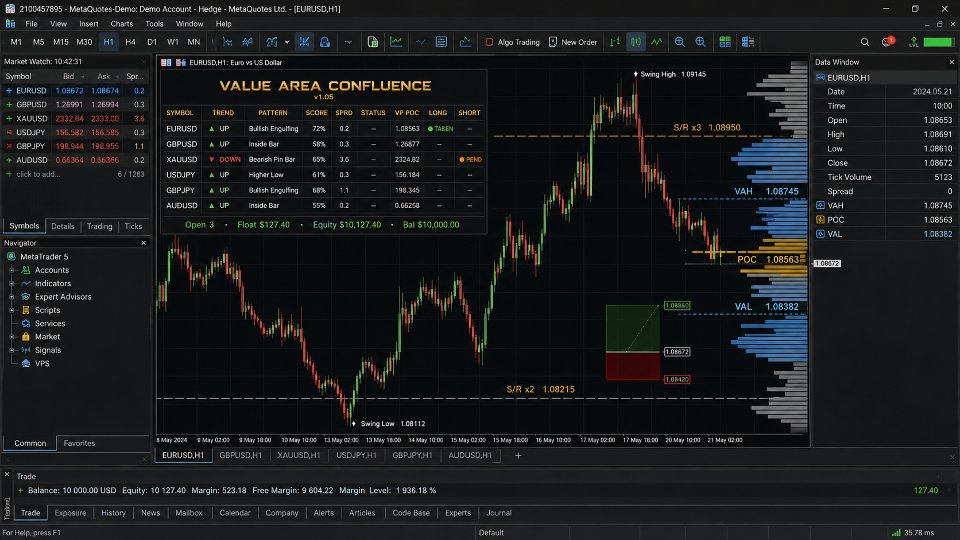Open the line objects dropdown in toolbar
The image size is (960, 540).
pos(348,42)
